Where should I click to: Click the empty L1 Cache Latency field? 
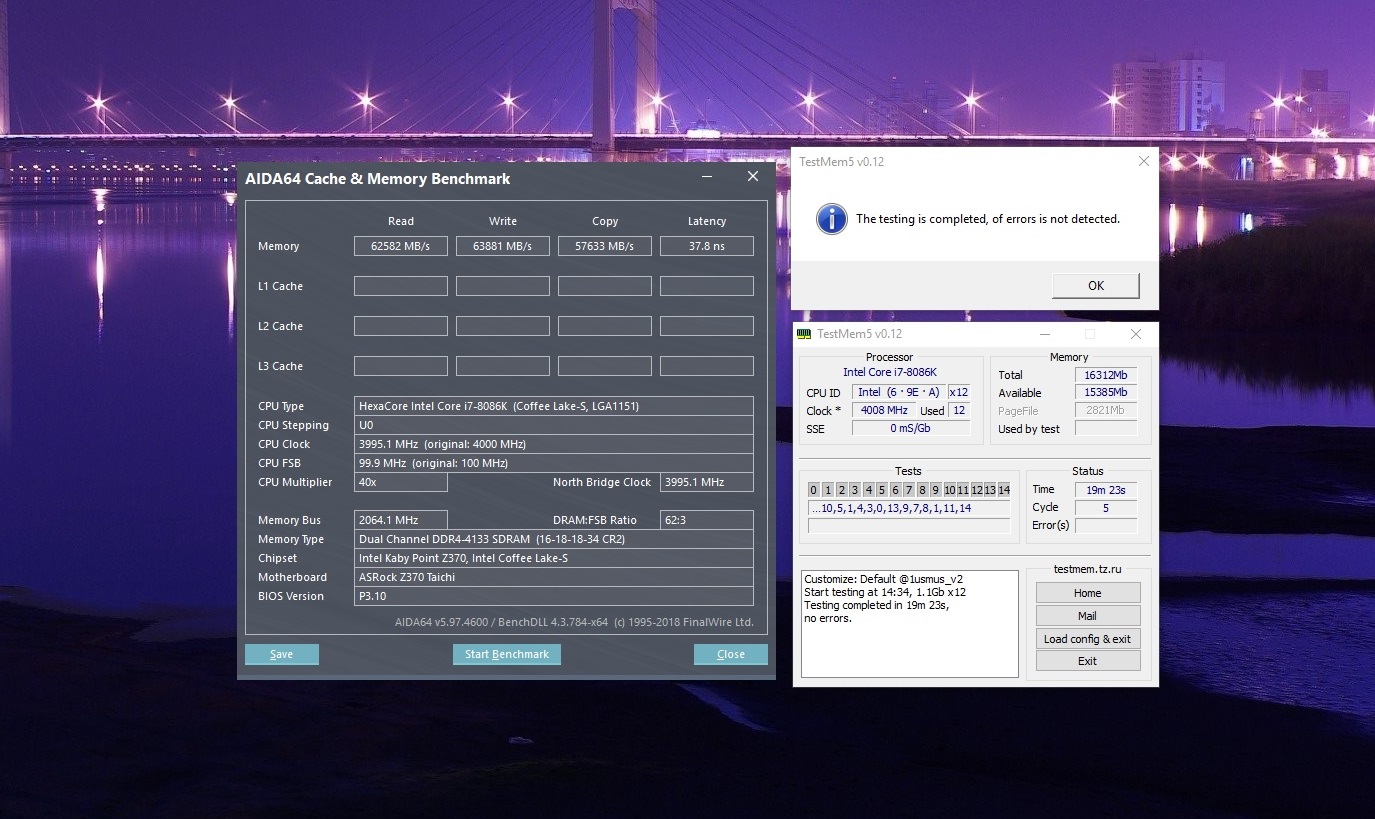click(x=707, y=286)
